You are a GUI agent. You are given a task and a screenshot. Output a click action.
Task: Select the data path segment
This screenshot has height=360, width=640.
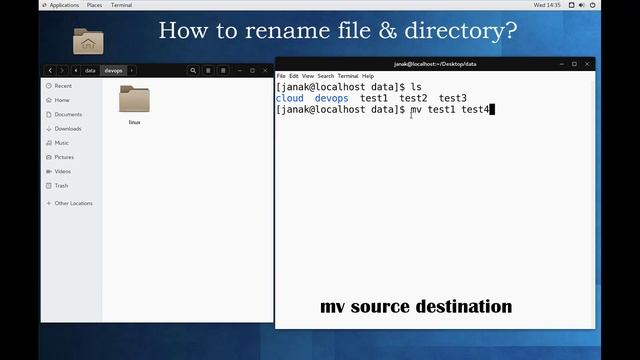(90, 71)
